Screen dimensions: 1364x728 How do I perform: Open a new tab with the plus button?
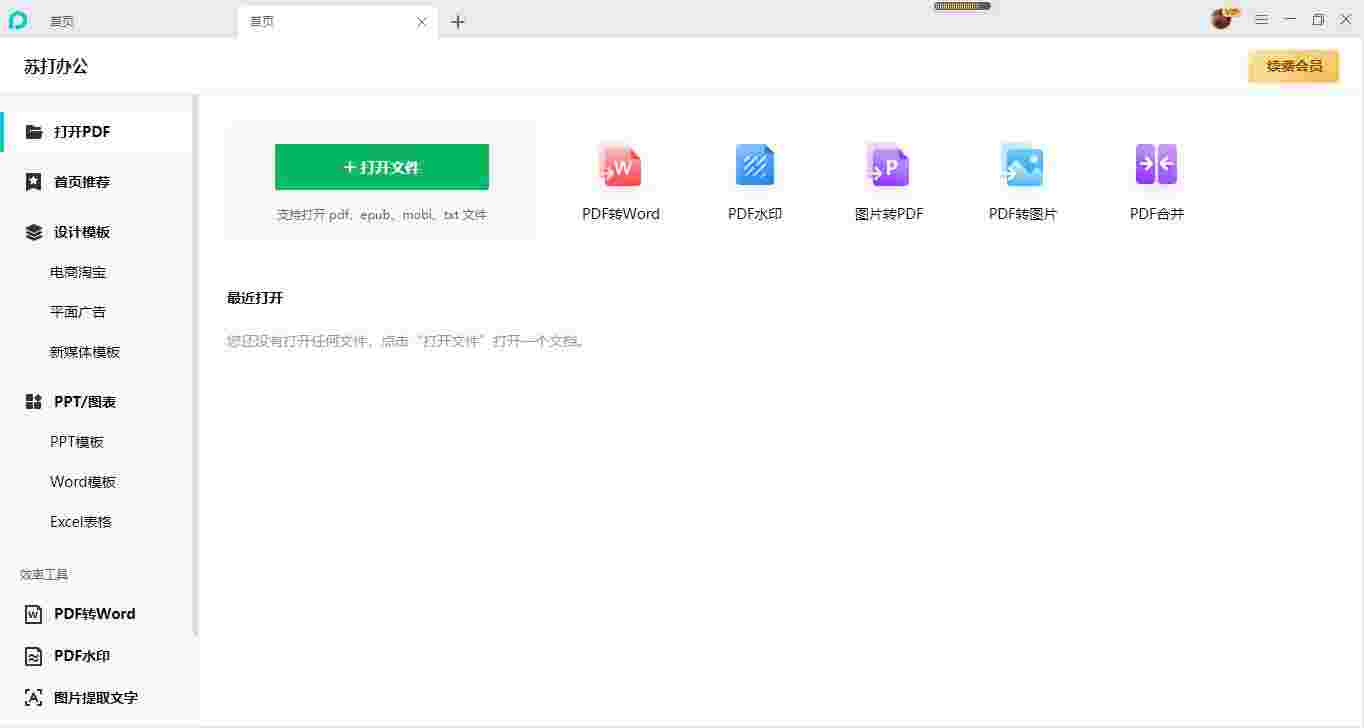pyautogui.click(x=458, y=21)
